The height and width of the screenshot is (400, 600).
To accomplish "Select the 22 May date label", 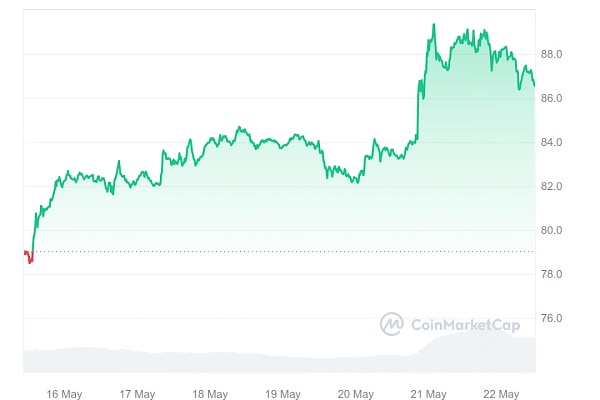I will tap(502, 393).
